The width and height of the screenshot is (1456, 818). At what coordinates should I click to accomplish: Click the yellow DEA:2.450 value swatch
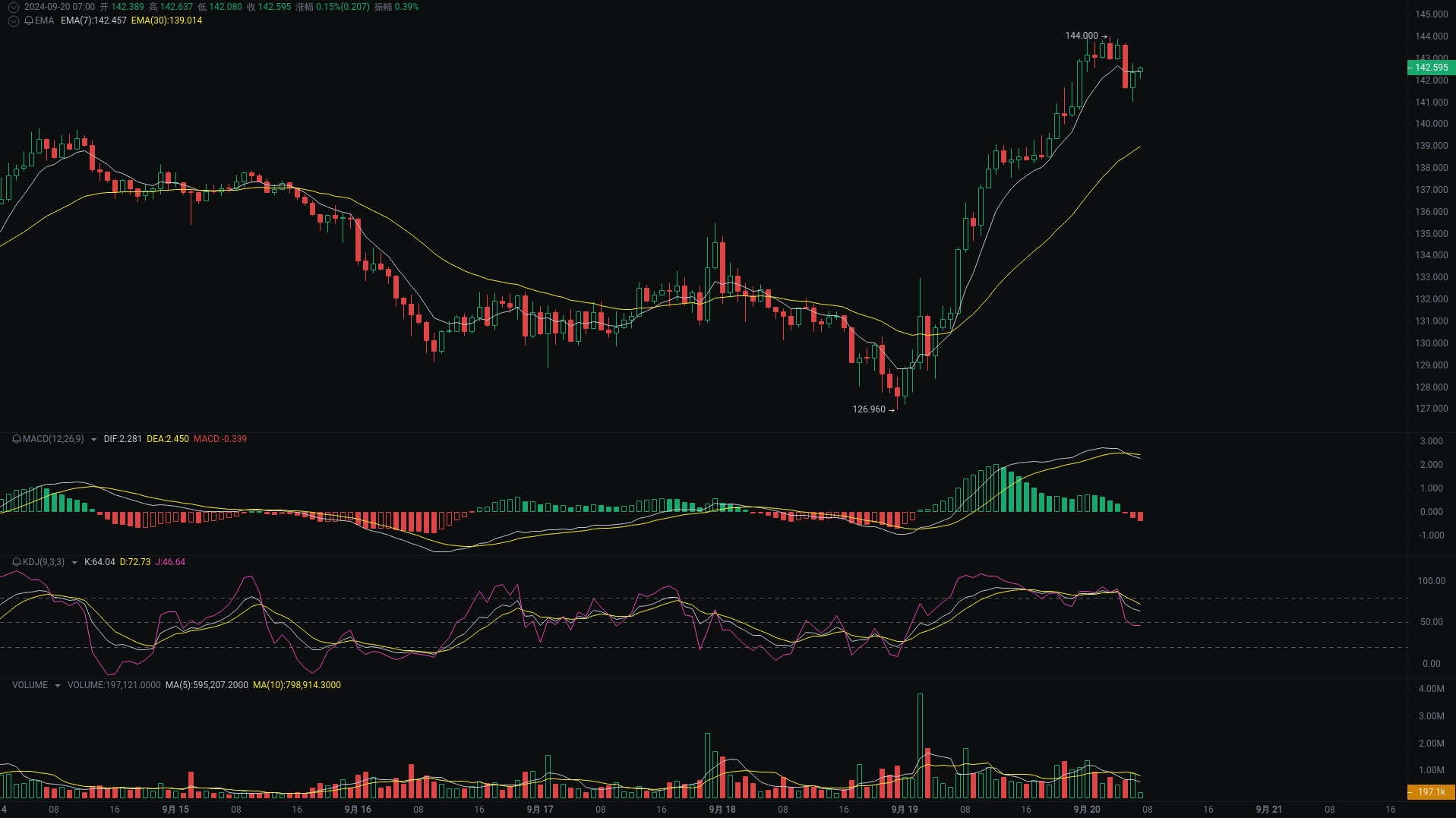(169, 438)
